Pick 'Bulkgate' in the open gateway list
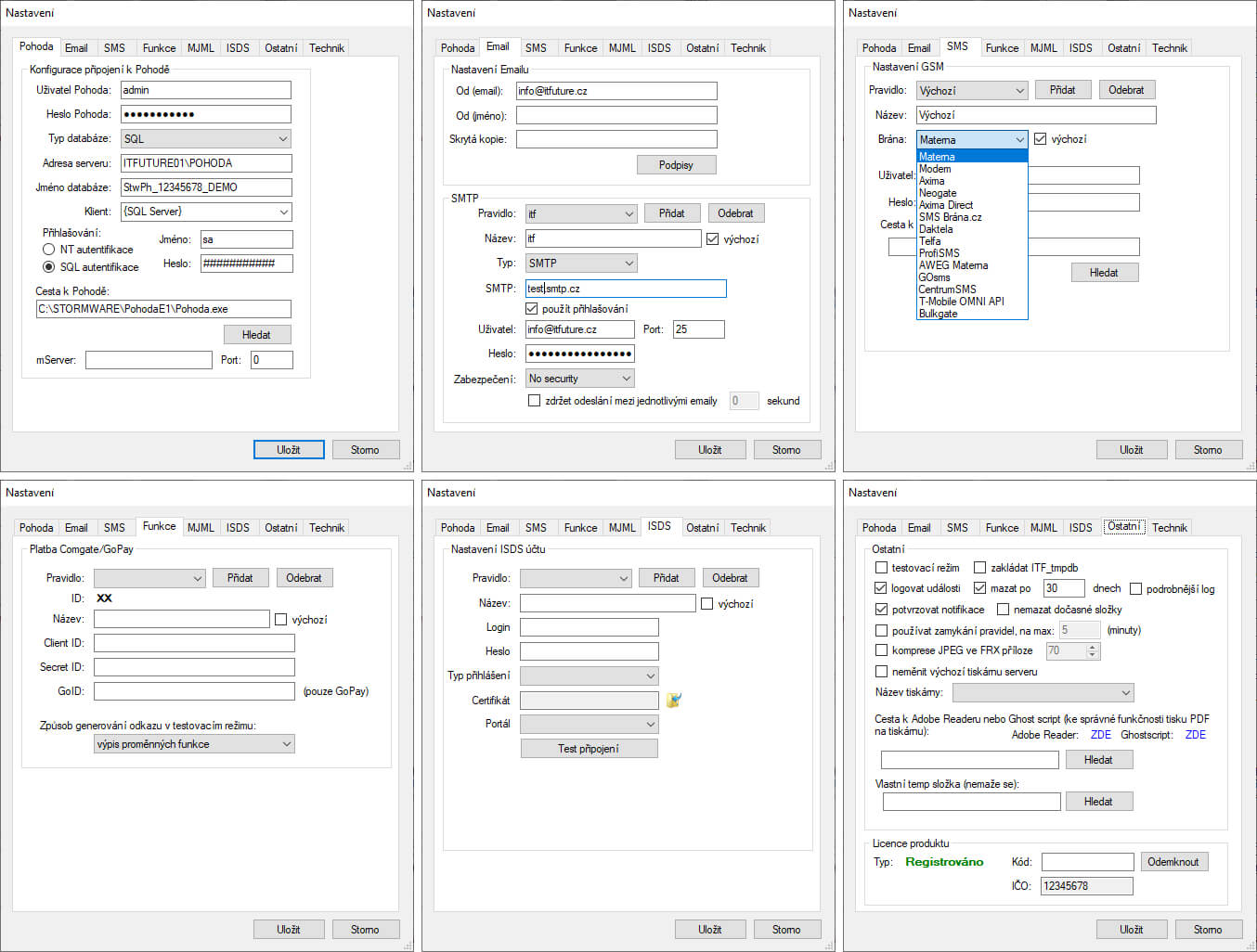Screen dimensions: 1257x952 tap(938, 314)
